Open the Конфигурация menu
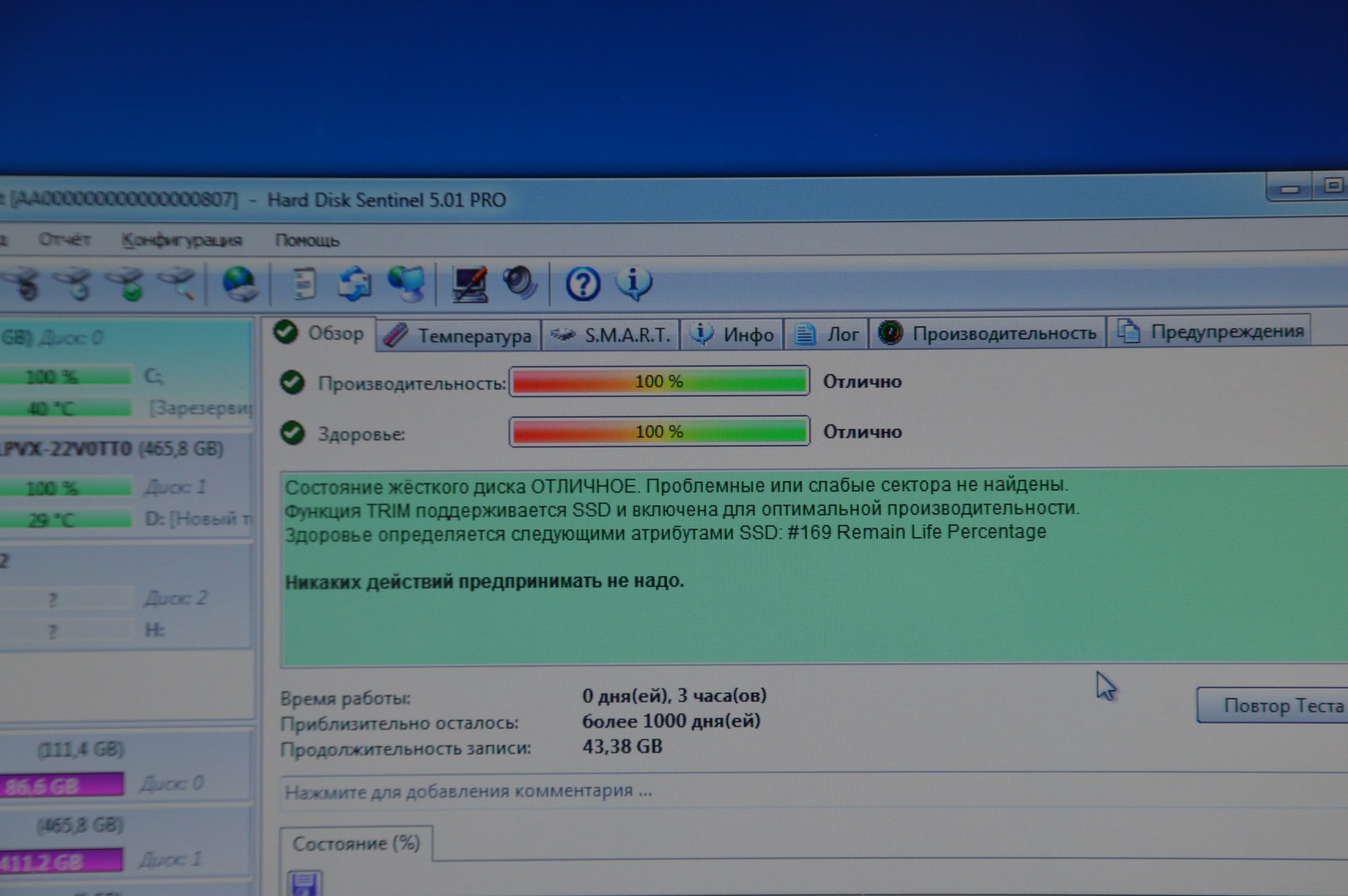Image resolution: width=1348 pixels, height=896 pixels. 182,240
